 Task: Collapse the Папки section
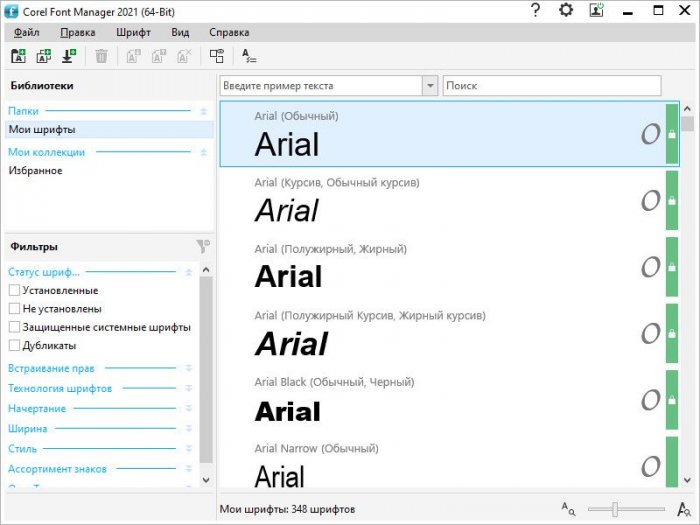[x=204, y=111]
